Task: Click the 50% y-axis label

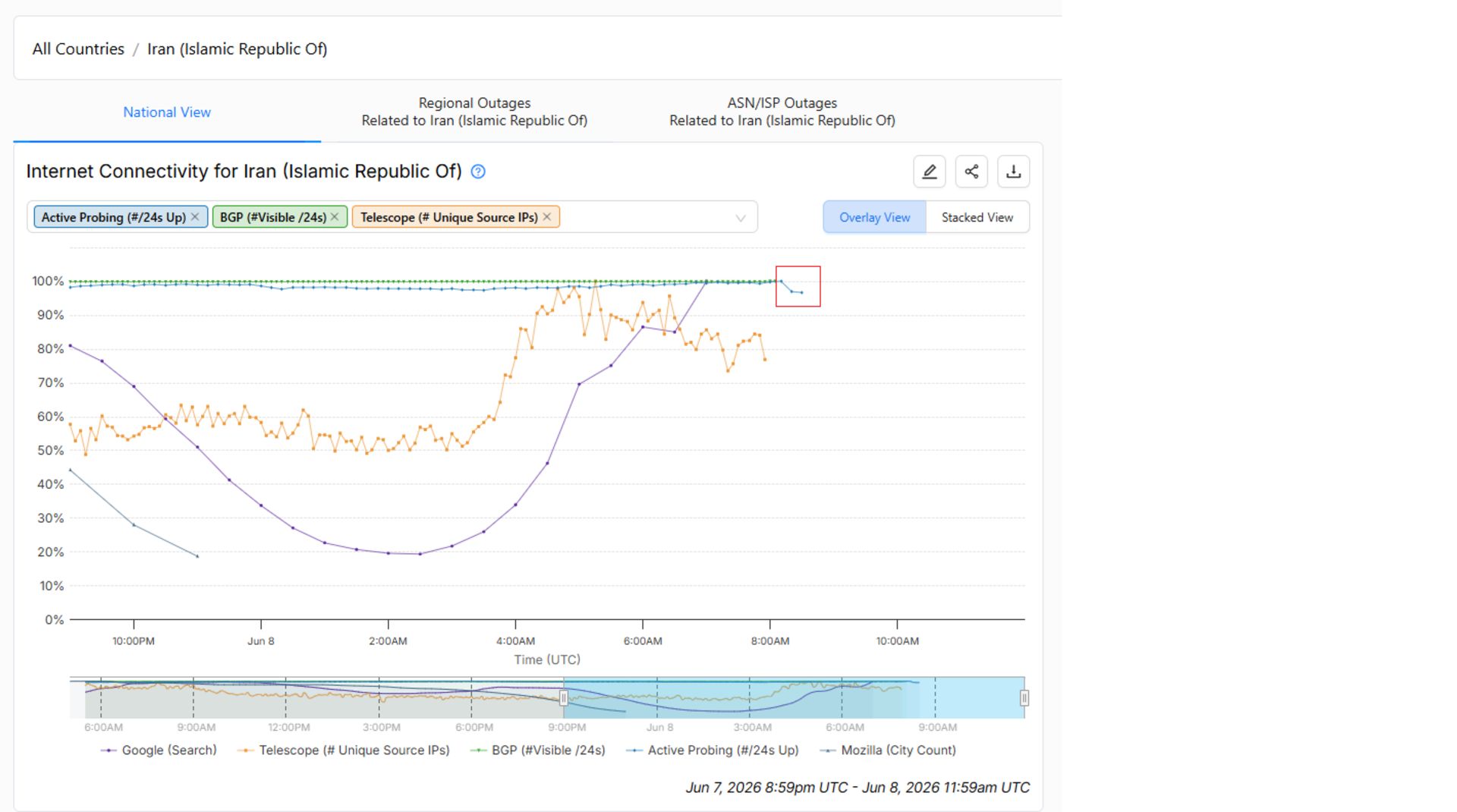Action: click(51, 451)
